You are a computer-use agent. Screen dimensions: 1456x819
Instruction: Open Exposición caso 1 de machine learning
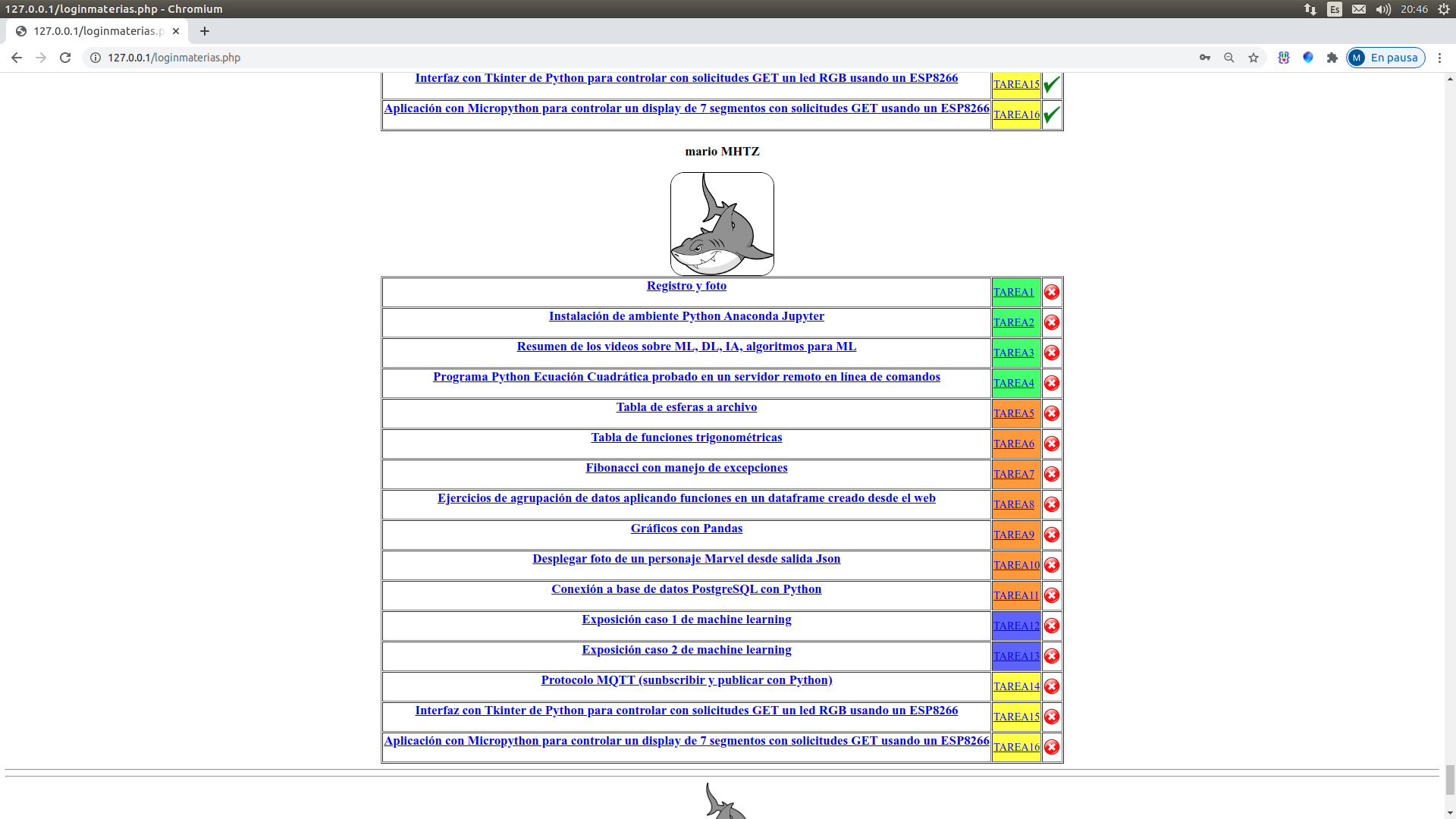(686, 620)
